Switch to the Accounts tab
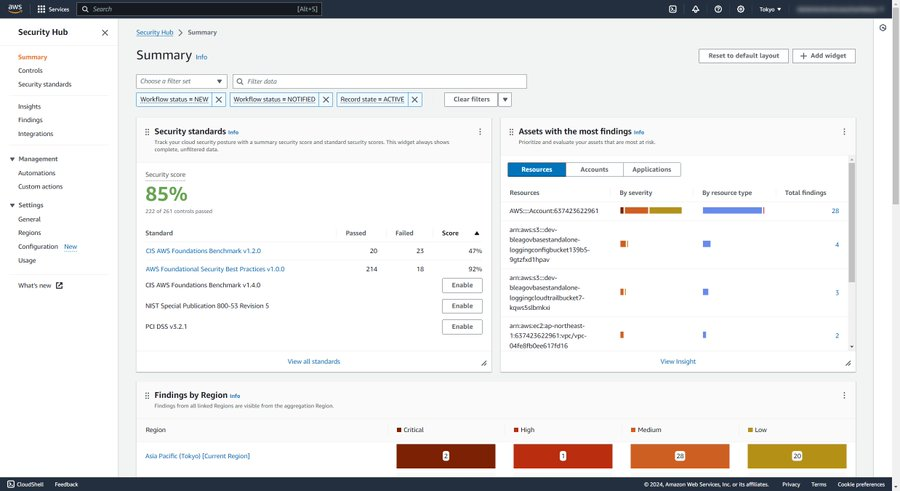 tap(594, 170)
